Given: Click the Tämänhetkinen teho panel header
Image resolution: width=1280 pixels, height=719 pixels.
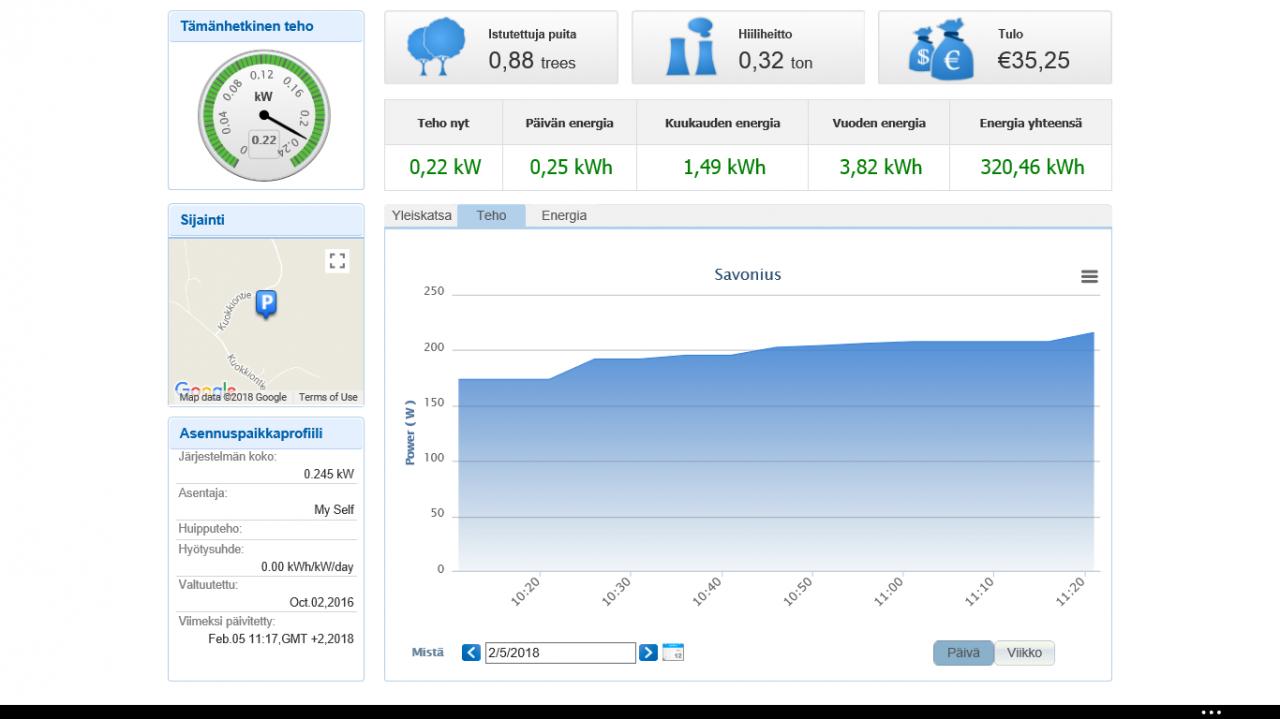Looking at the screenshot, I should click(x=266, y=27).
